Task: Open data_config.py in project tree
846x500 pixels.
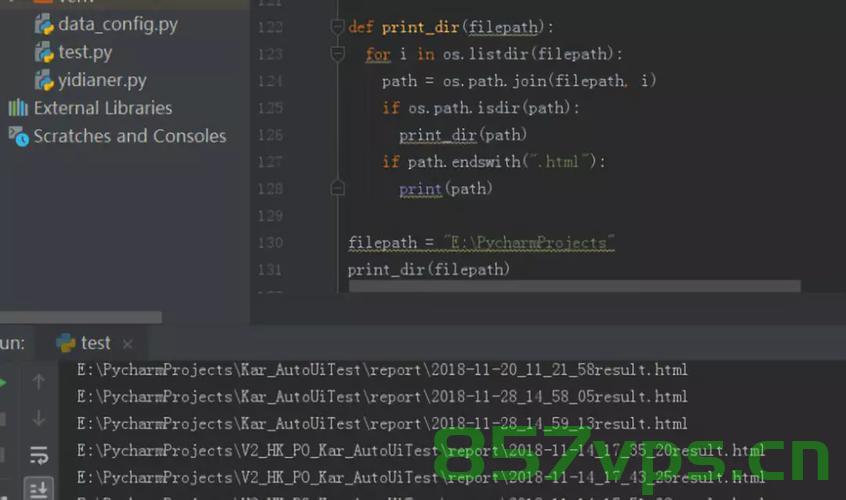Action: point(118,25)
